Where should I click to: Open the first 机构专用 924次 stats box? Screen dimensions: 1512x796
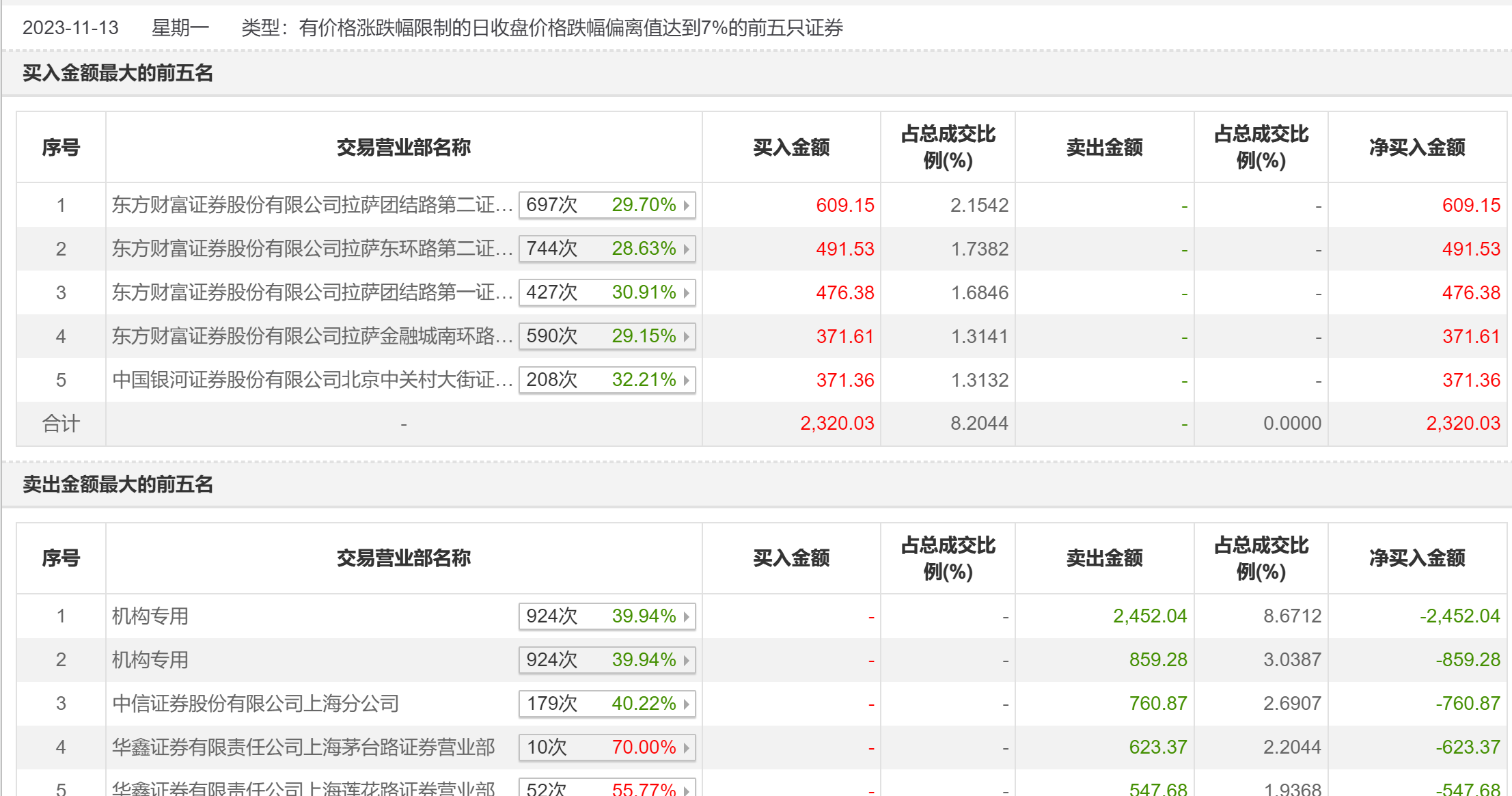tap(607, 616)
